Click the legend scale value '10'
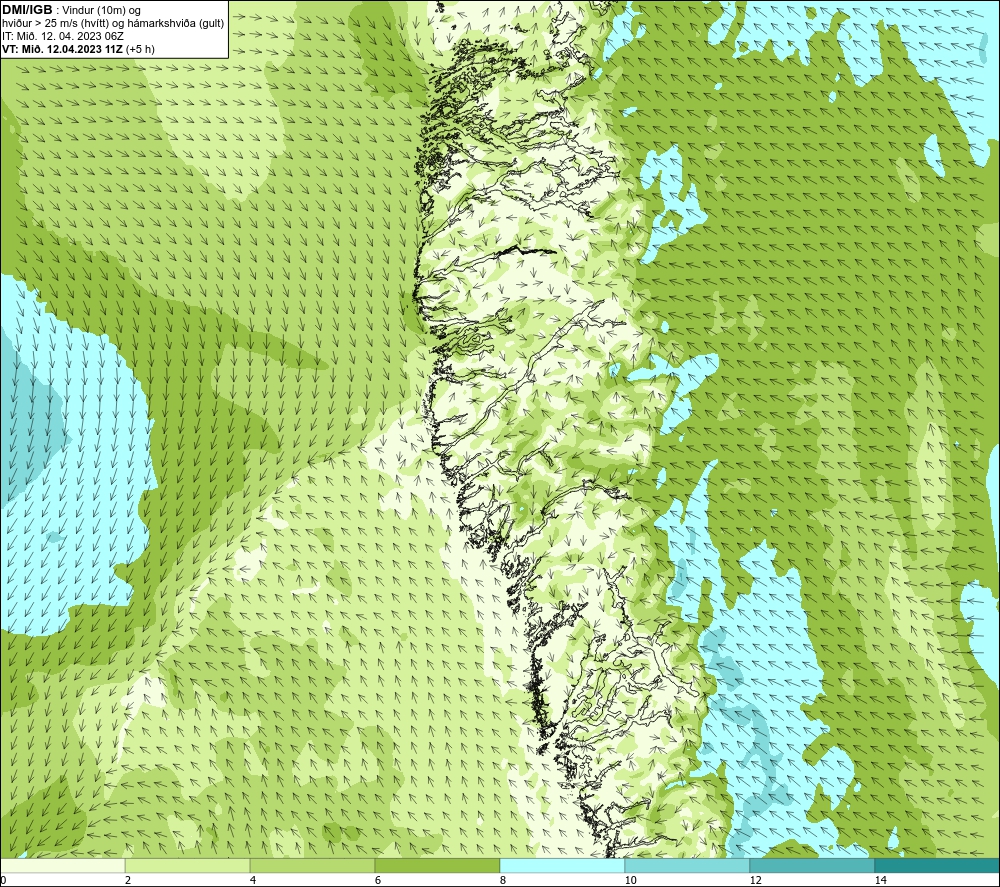Viewport: 1000px width, 887px height. click(x=631, y=880)
